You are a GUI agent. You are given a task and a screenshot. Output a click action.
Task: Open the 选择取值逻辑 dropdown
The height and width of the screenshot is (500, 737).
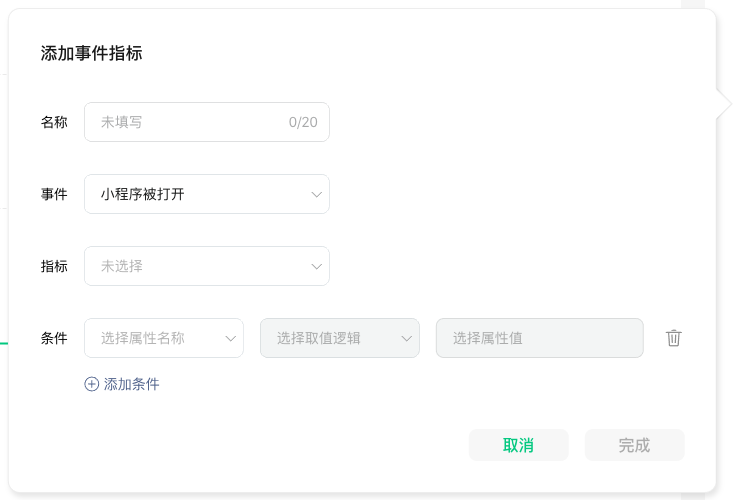[x=340, y=338]
